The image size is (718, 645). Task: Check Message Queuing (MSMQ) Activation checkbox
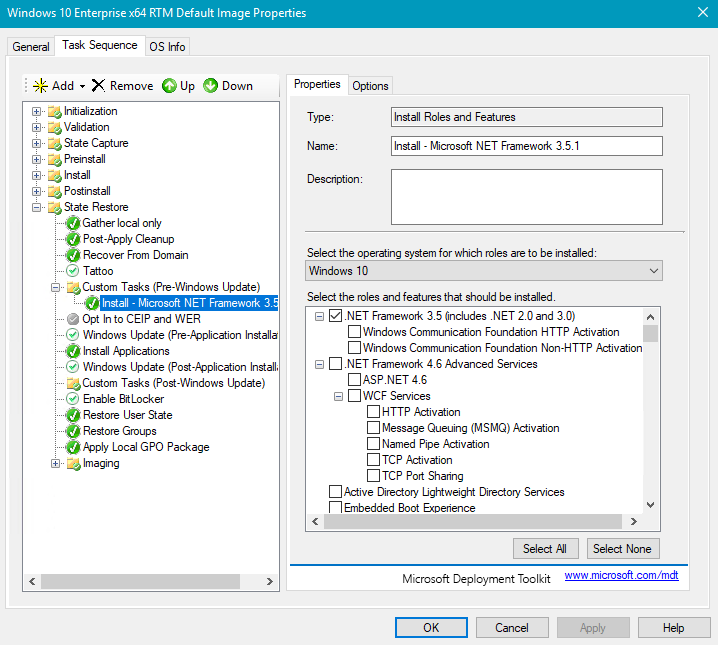(x=374, y=428)
